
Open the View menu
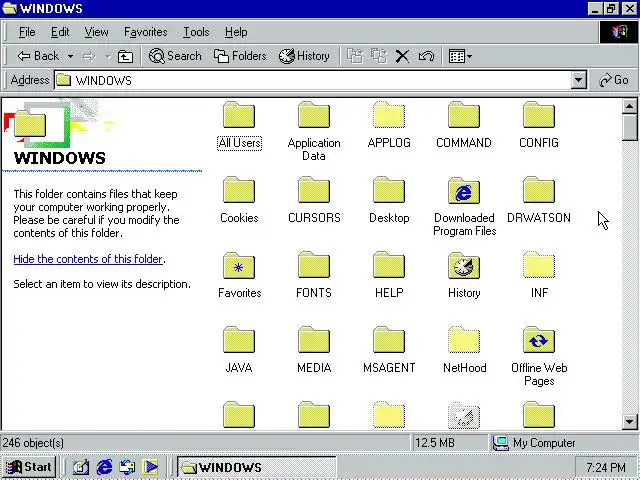[x=96, y=32]
